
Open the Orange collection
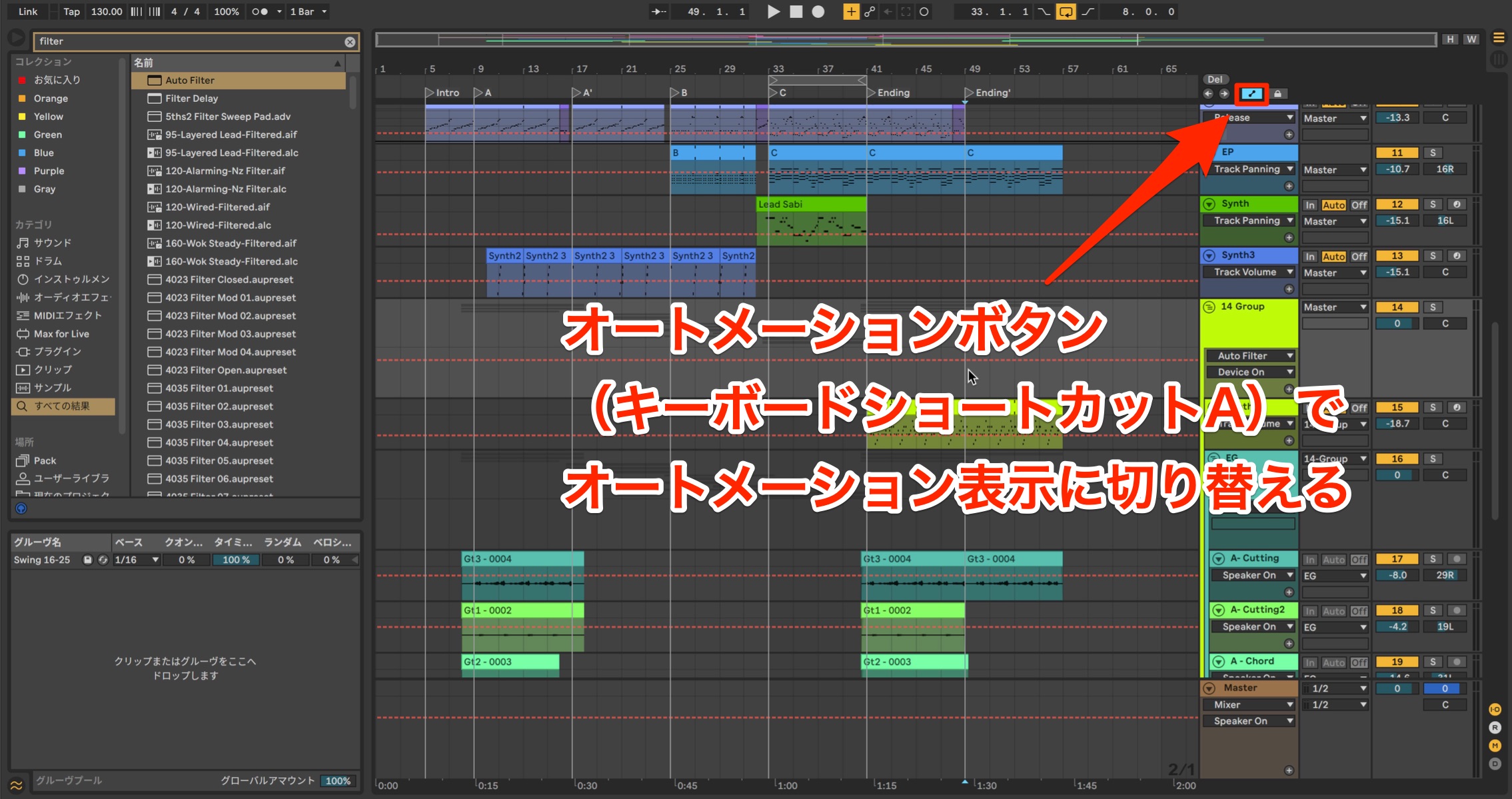[x=51, y=98]
